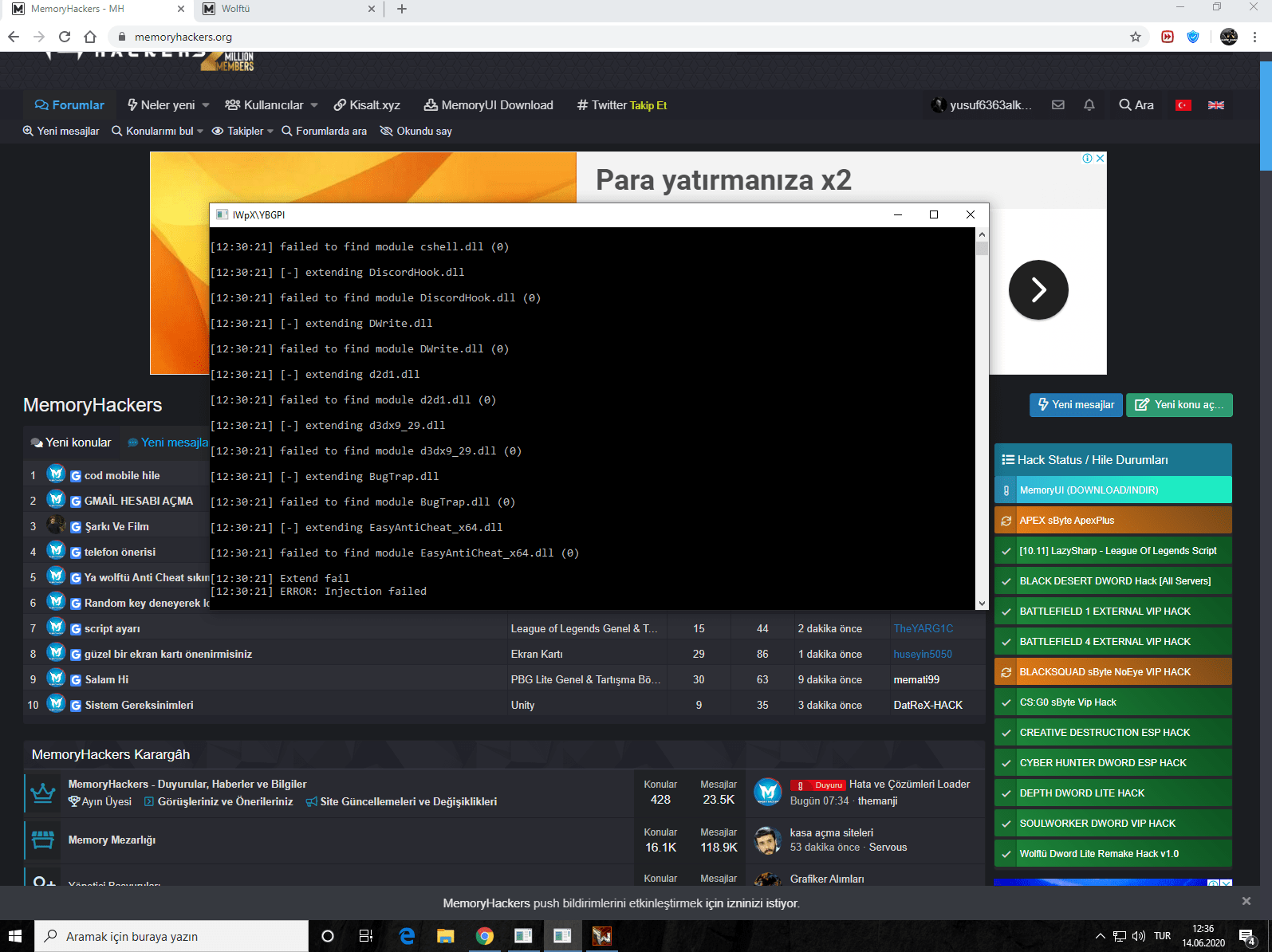Open the Memory Mezarlığı forum

112,840
